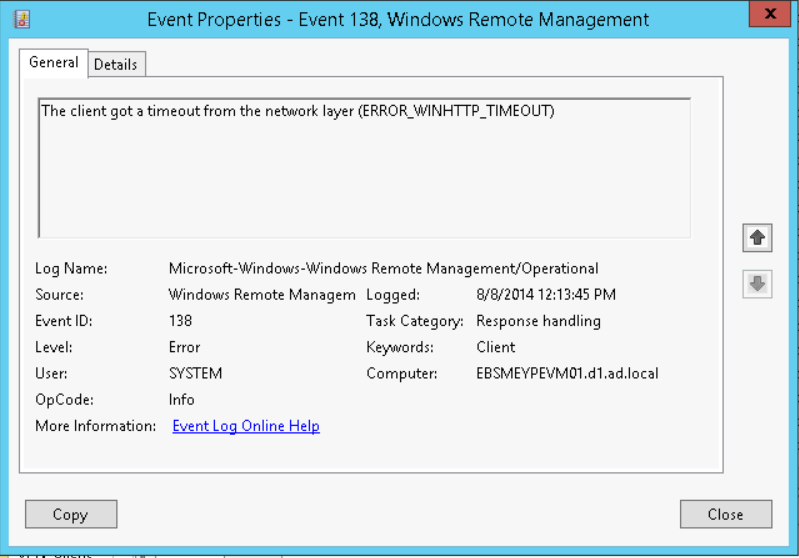The height and width of the screenshot is (558, 799).
Task: Close the dialog with the red X
Action: pos(769,14)
